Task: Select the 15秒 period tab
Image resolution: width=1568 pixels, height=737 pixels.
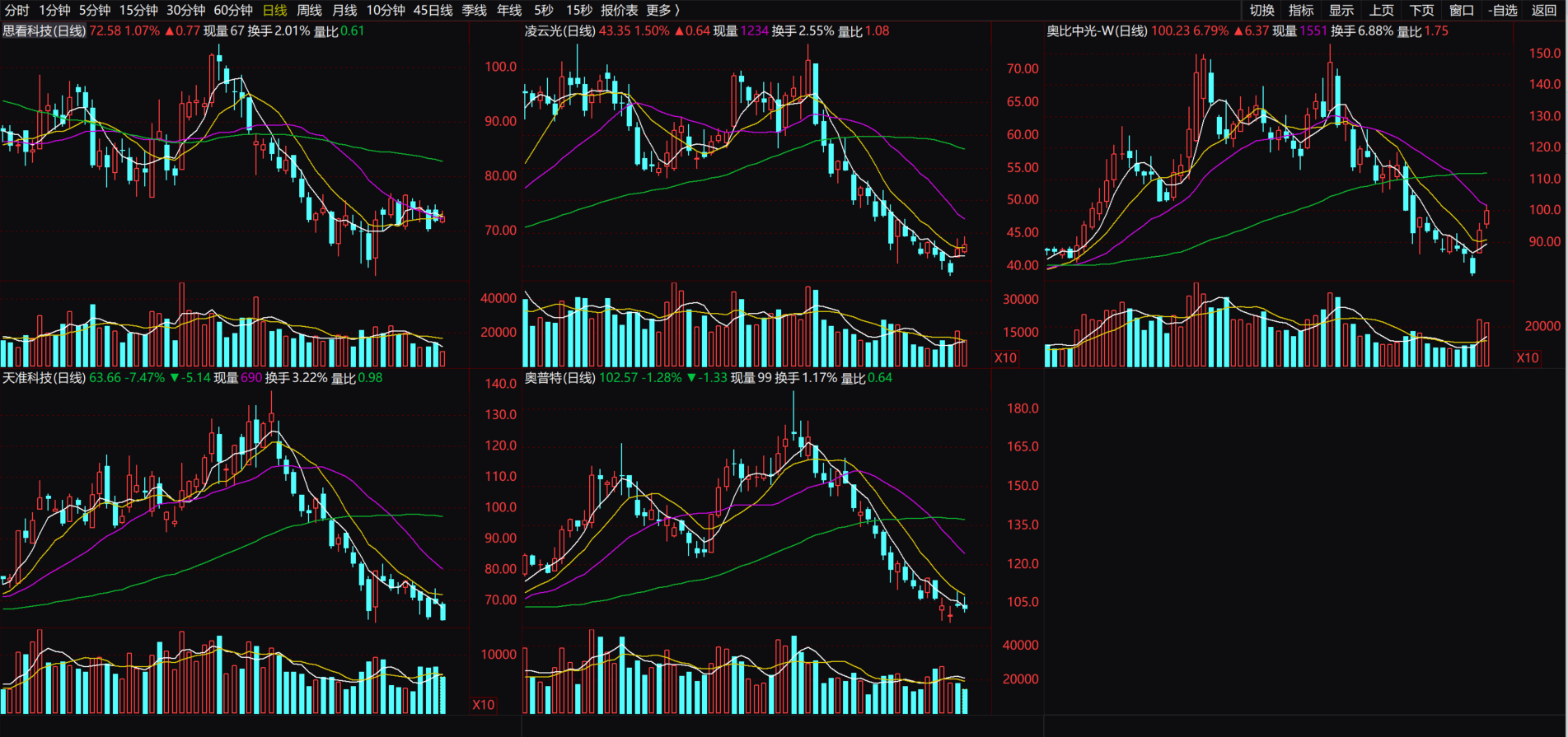Action: (x=578, y=10)
